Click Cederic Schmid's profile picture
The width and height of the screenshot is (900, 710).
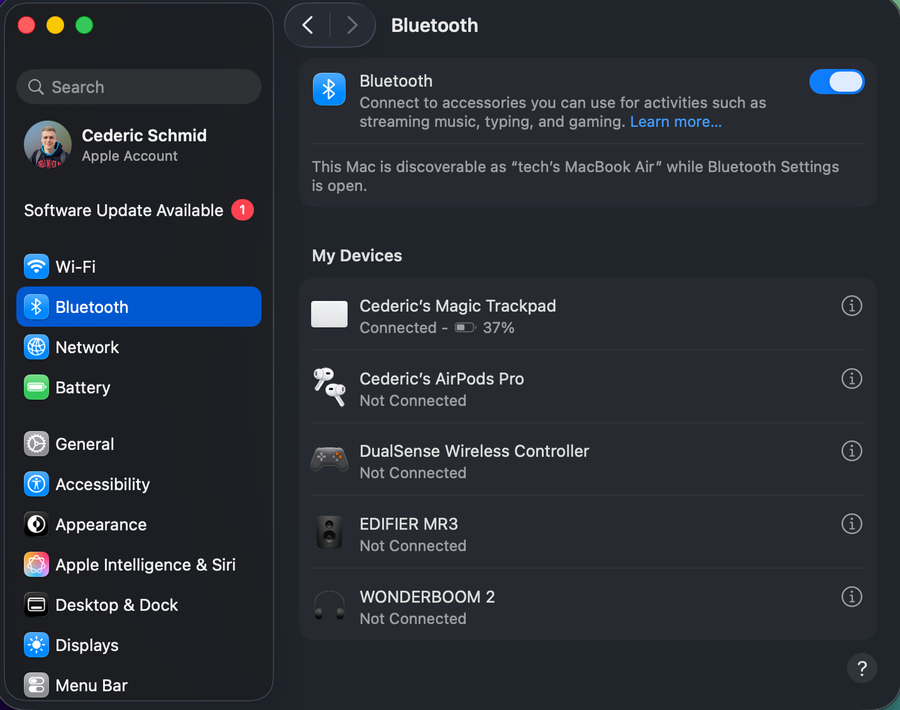(x=48, y=144)
